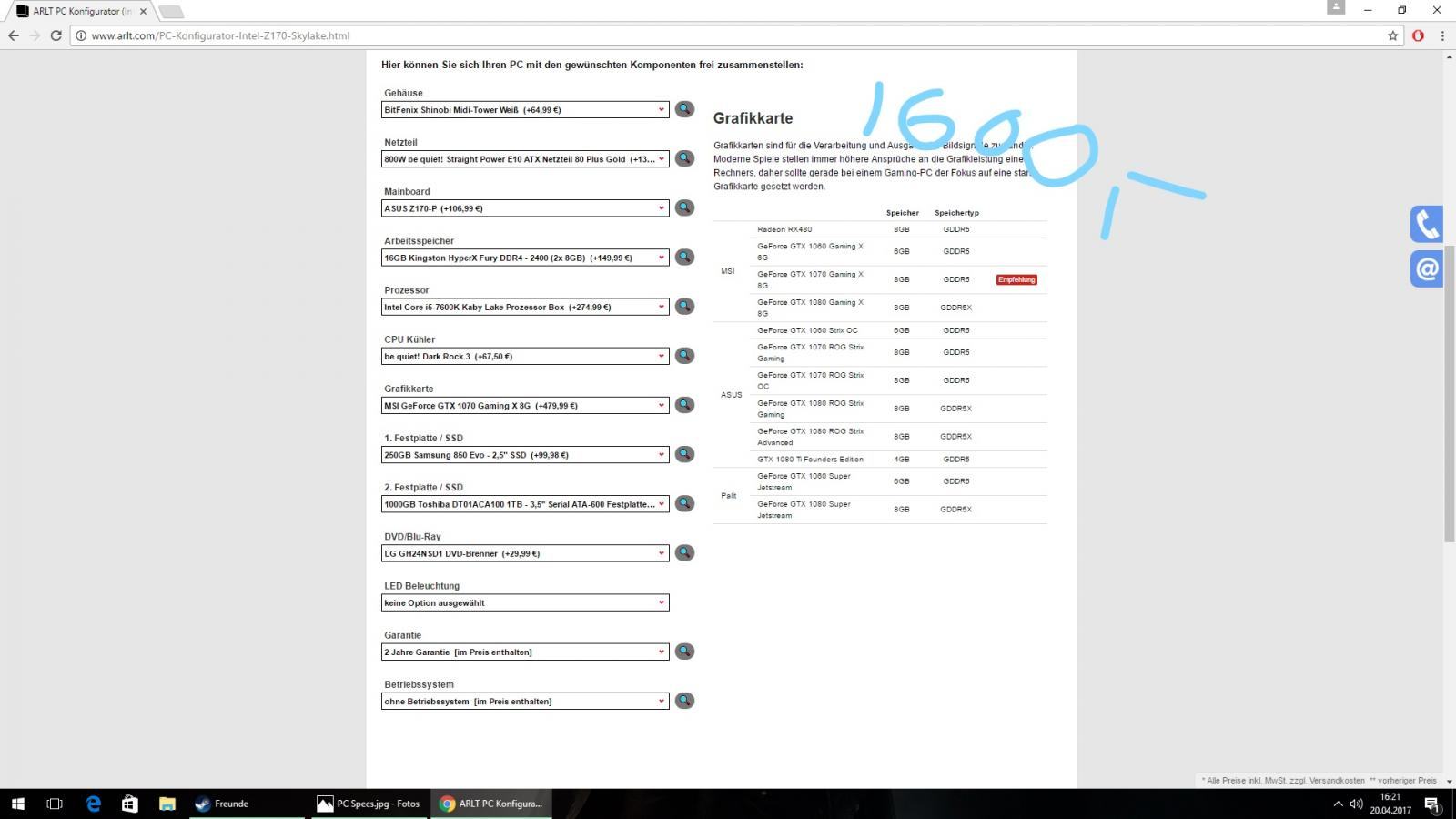Viewport: 1456px width, 819px height.
Task: Show hidden system tray icons
Action: [x=1338, y=804]
